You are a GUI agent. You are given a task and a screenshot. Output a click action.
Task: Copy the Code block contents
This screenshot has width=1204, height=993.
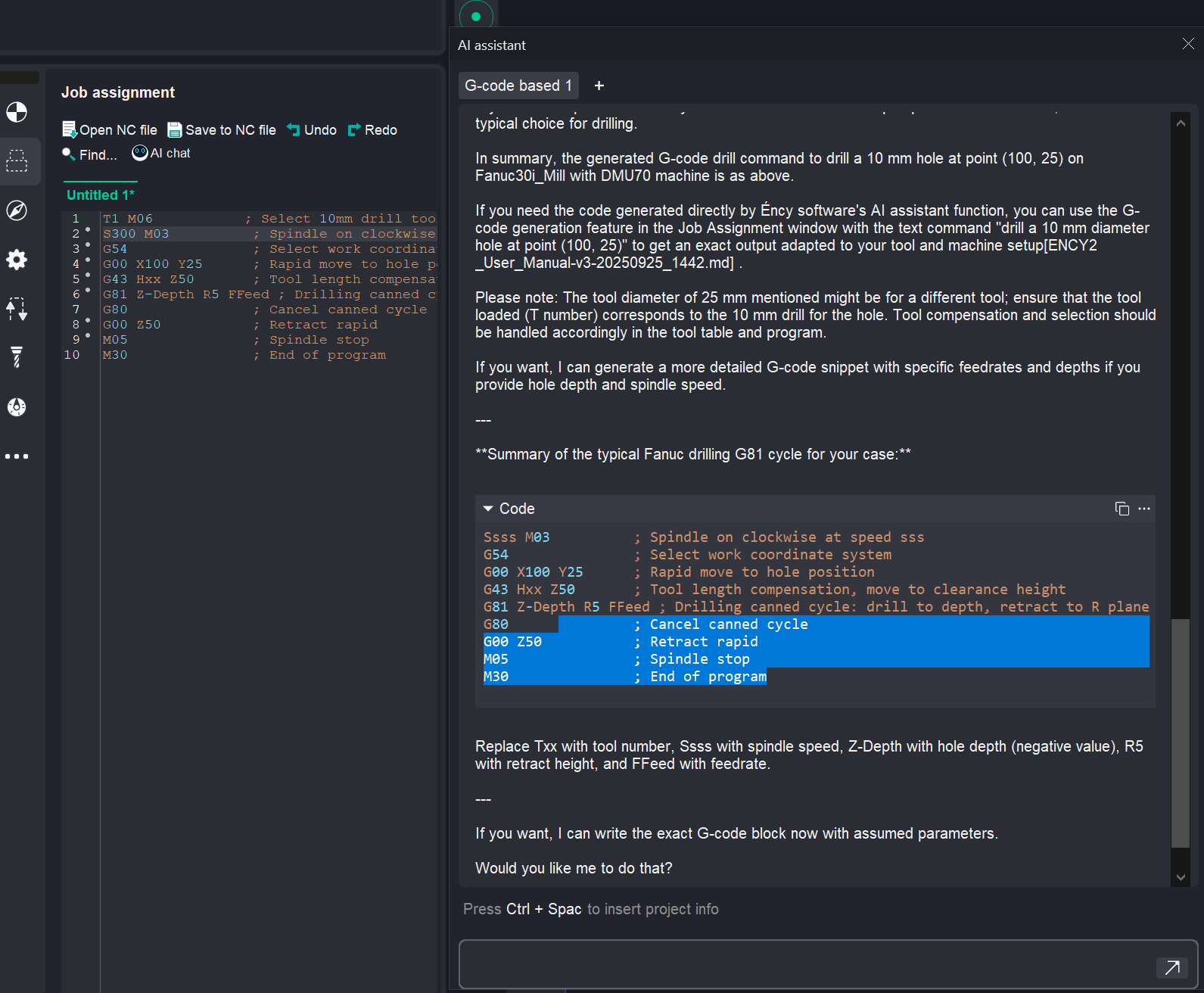coord(1122,509)
